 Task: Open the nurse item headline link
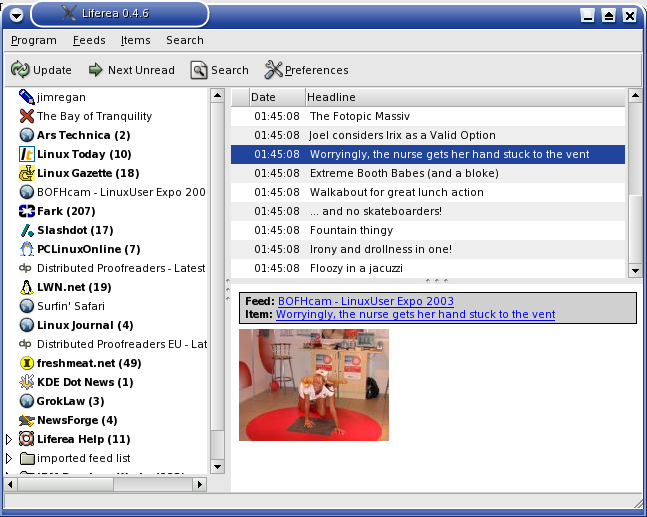[x=415, y=314]
